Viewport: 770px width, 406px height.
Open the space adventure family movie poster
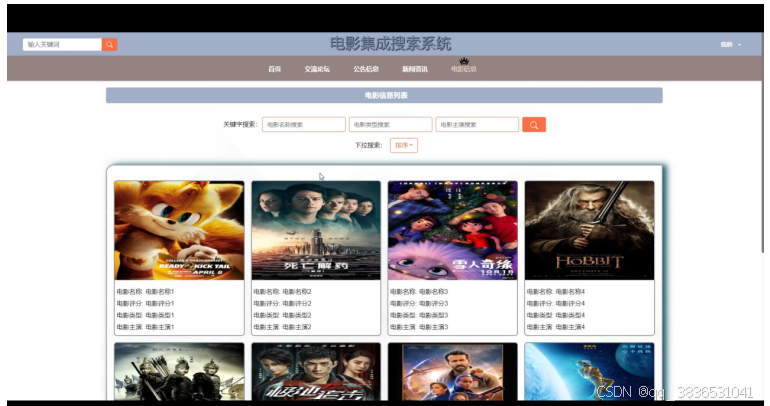pyautogui.click(x=452, y=372)
